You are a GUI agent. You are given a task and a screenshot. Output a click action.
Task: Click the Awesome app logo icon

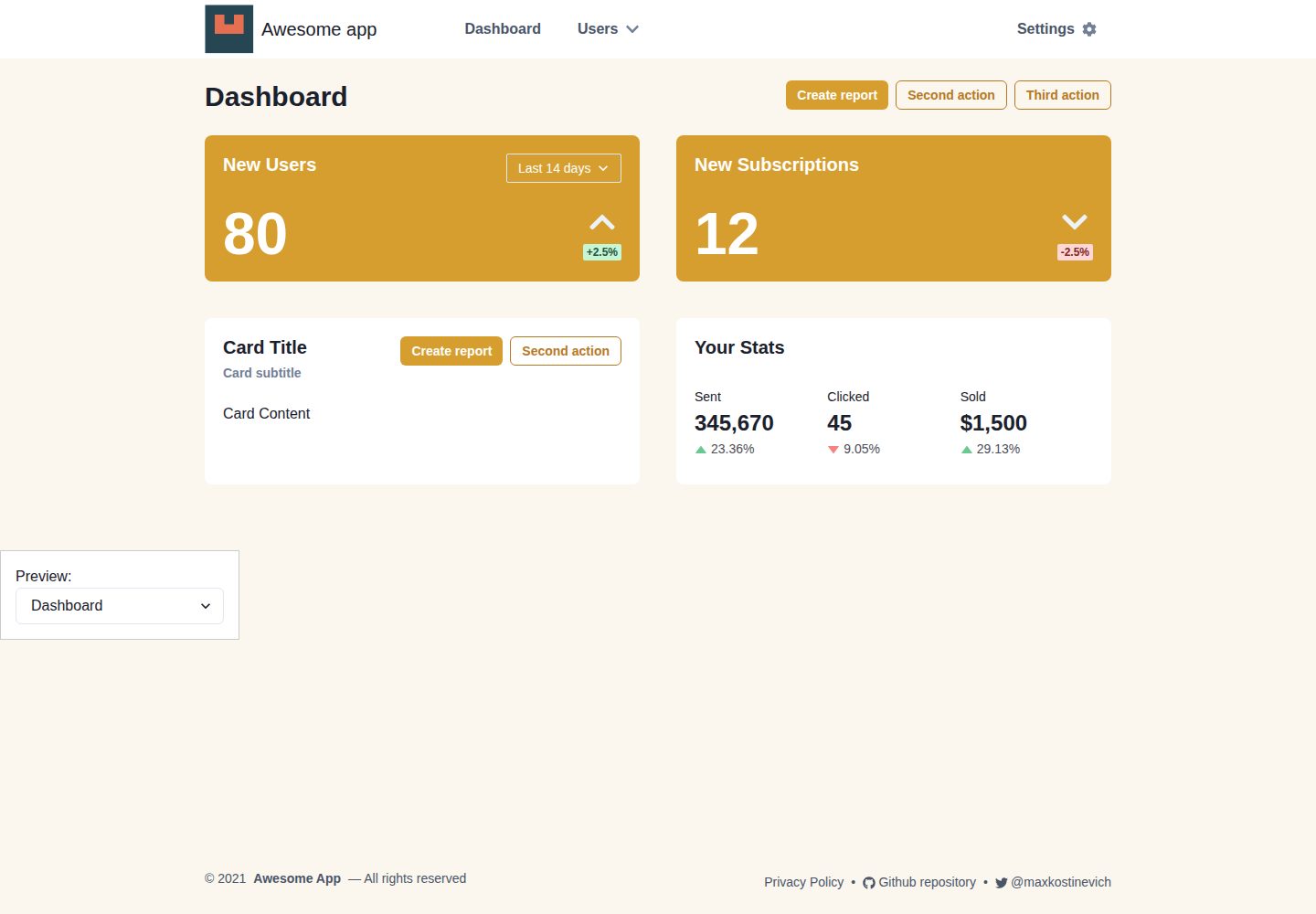[228, 29]
